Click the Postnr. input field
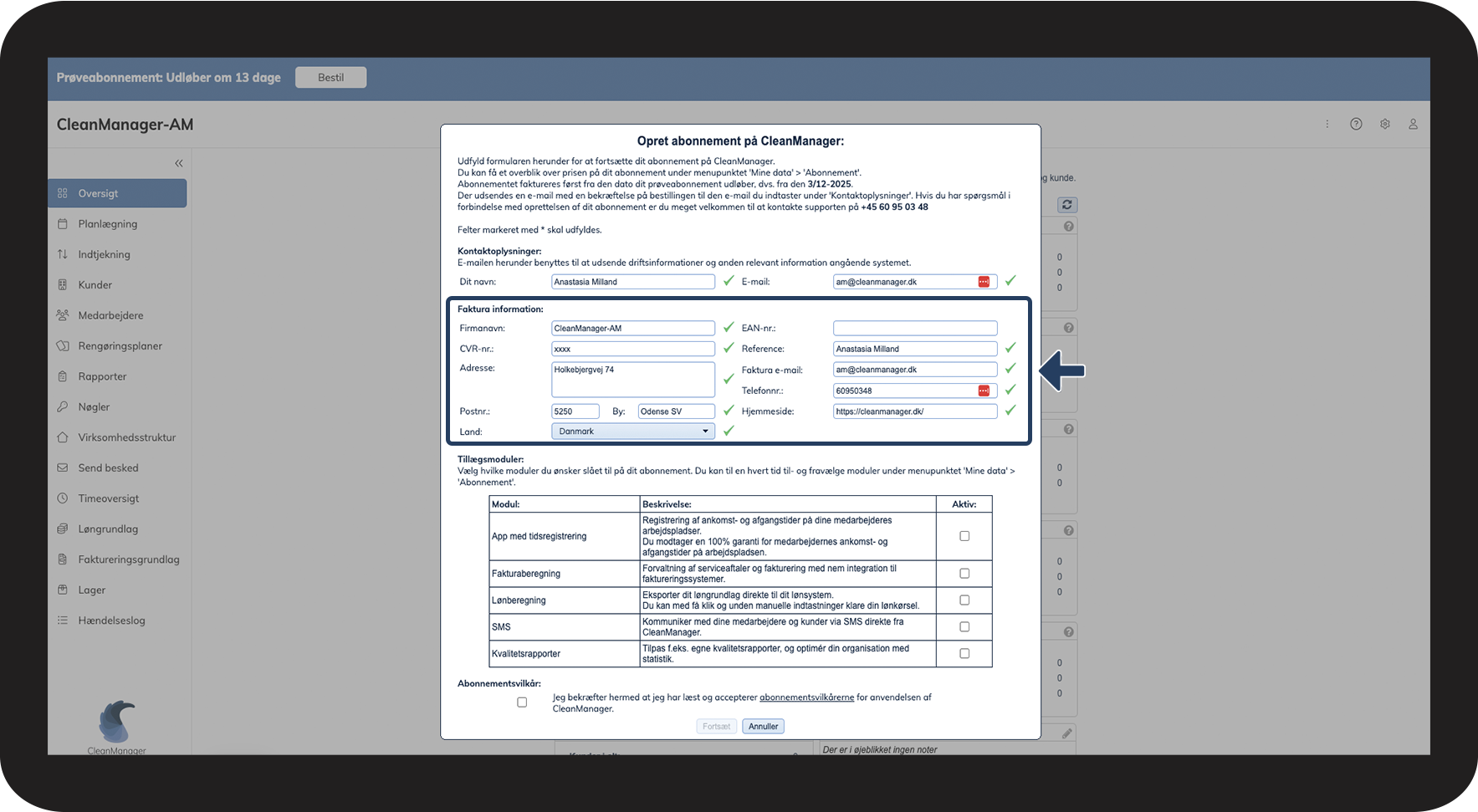The width and height of the screenshot is (1478, 812). pyautogui.click(x=575, y=411)
